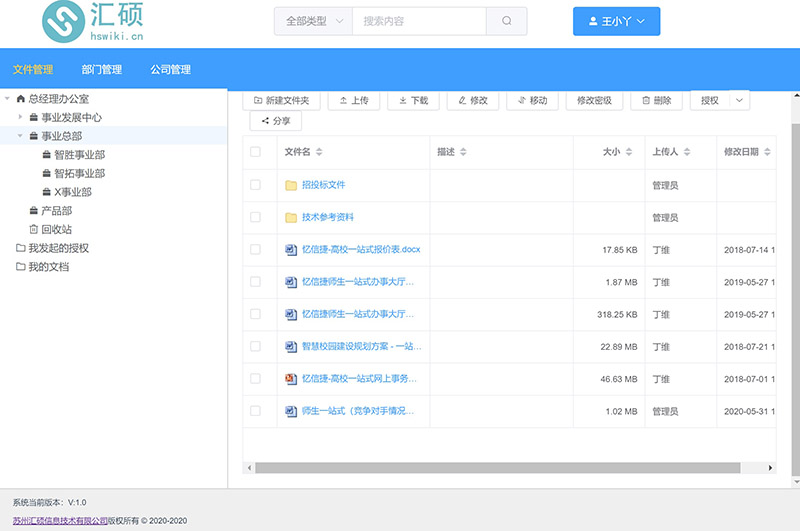Open the 招投标文件 folder icon
The height and width of the screenshot is (531, 800).
point(291,185)
